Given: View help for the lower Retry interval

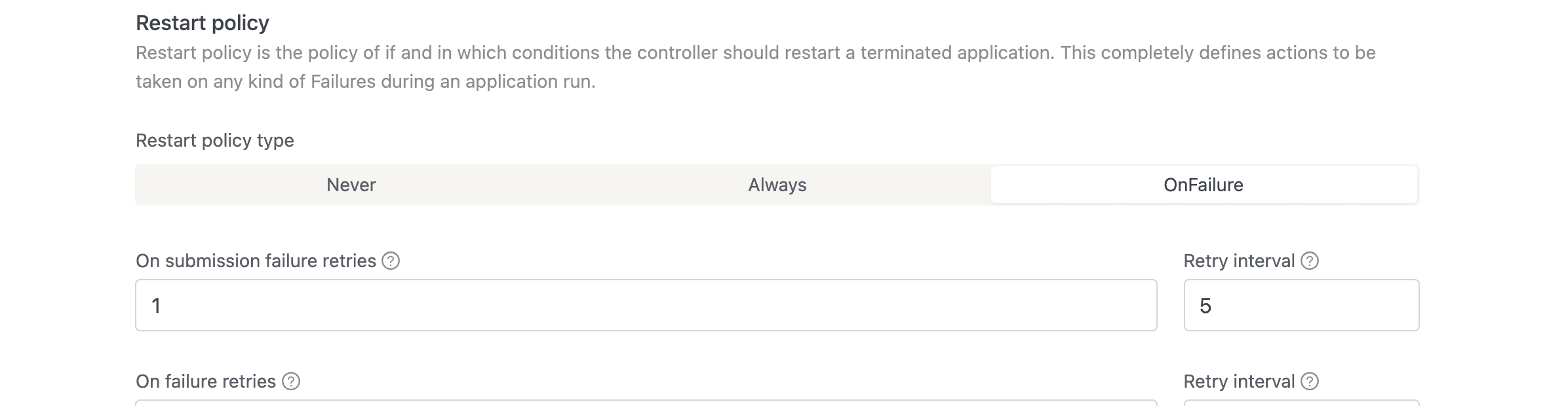Looking at the screenshot, I should (x=1308, y=381).
